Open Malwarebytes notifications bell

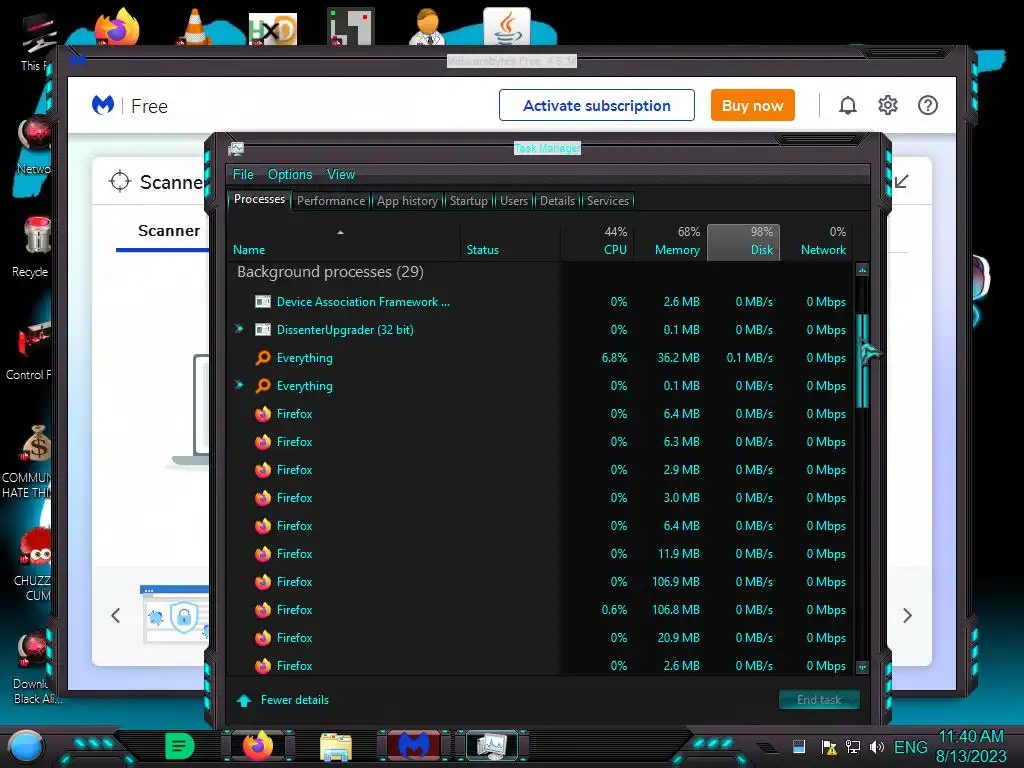pyautogui.click(x=847, y=105)
